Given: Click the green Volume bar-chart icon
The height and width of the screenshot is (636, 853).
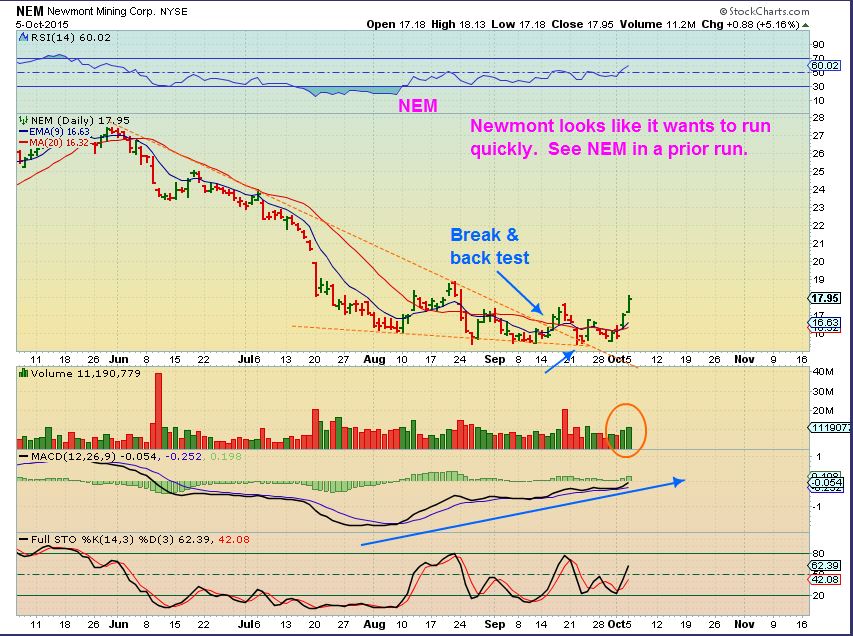Looking at the screenshot, I should click(x=23, y=374).
